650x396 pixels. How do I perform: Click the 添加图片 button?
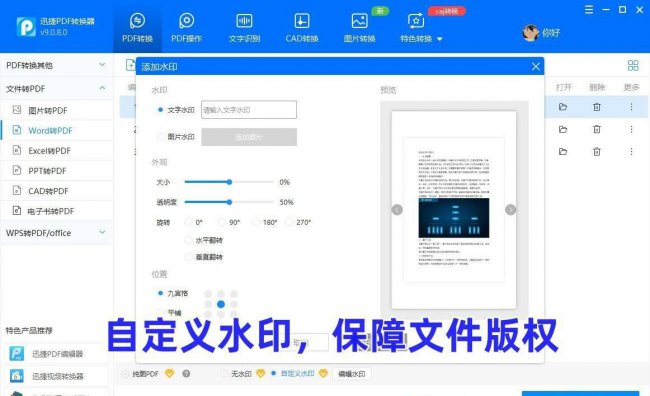[249, 137]
